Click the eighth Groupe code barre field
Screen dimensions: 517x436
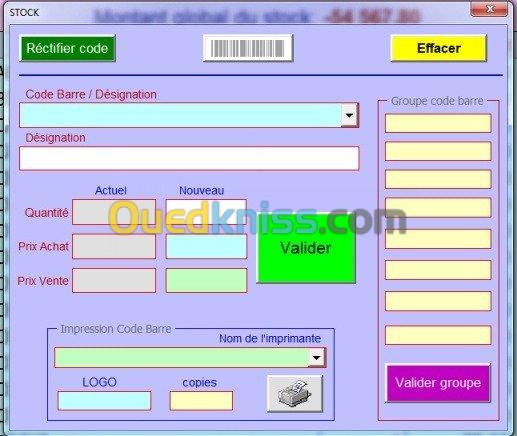[438, 335]
